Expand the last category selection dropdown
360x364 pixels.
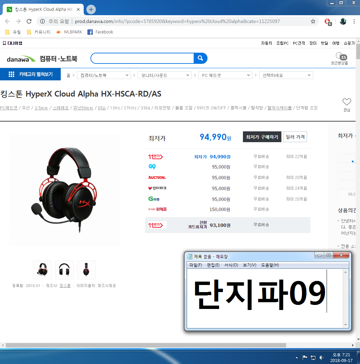pos(286,76)
